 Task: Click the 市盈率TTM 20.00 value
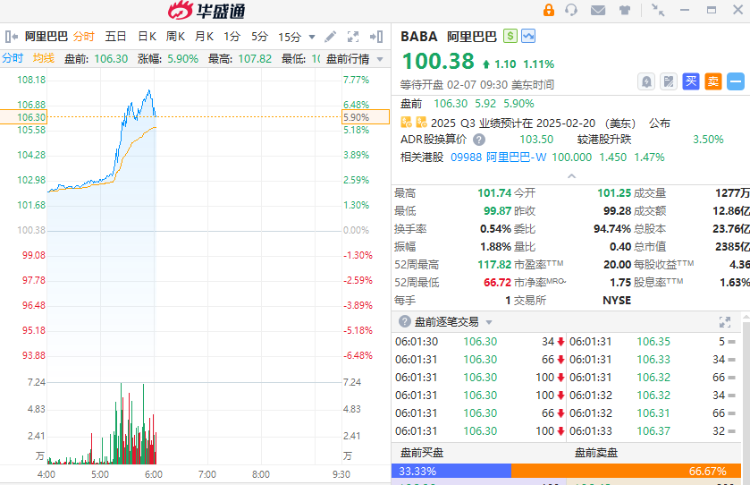(x=617, y=265)
